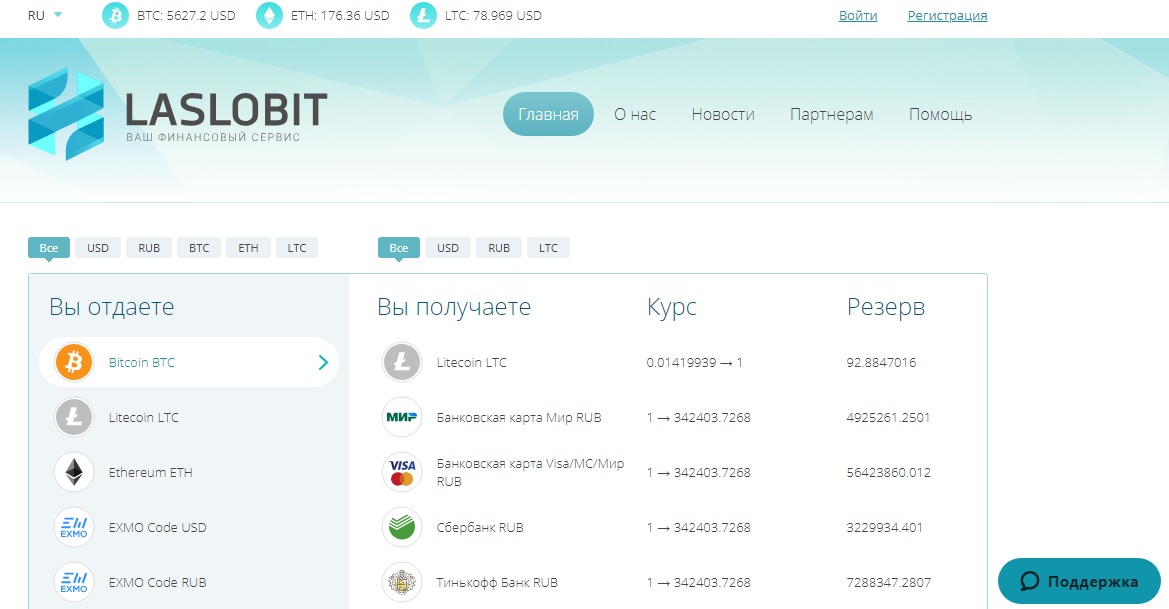This screenshot has width=1169, height=609.
Task: Filter receive currencies by USD
Action: click(448, 247)
